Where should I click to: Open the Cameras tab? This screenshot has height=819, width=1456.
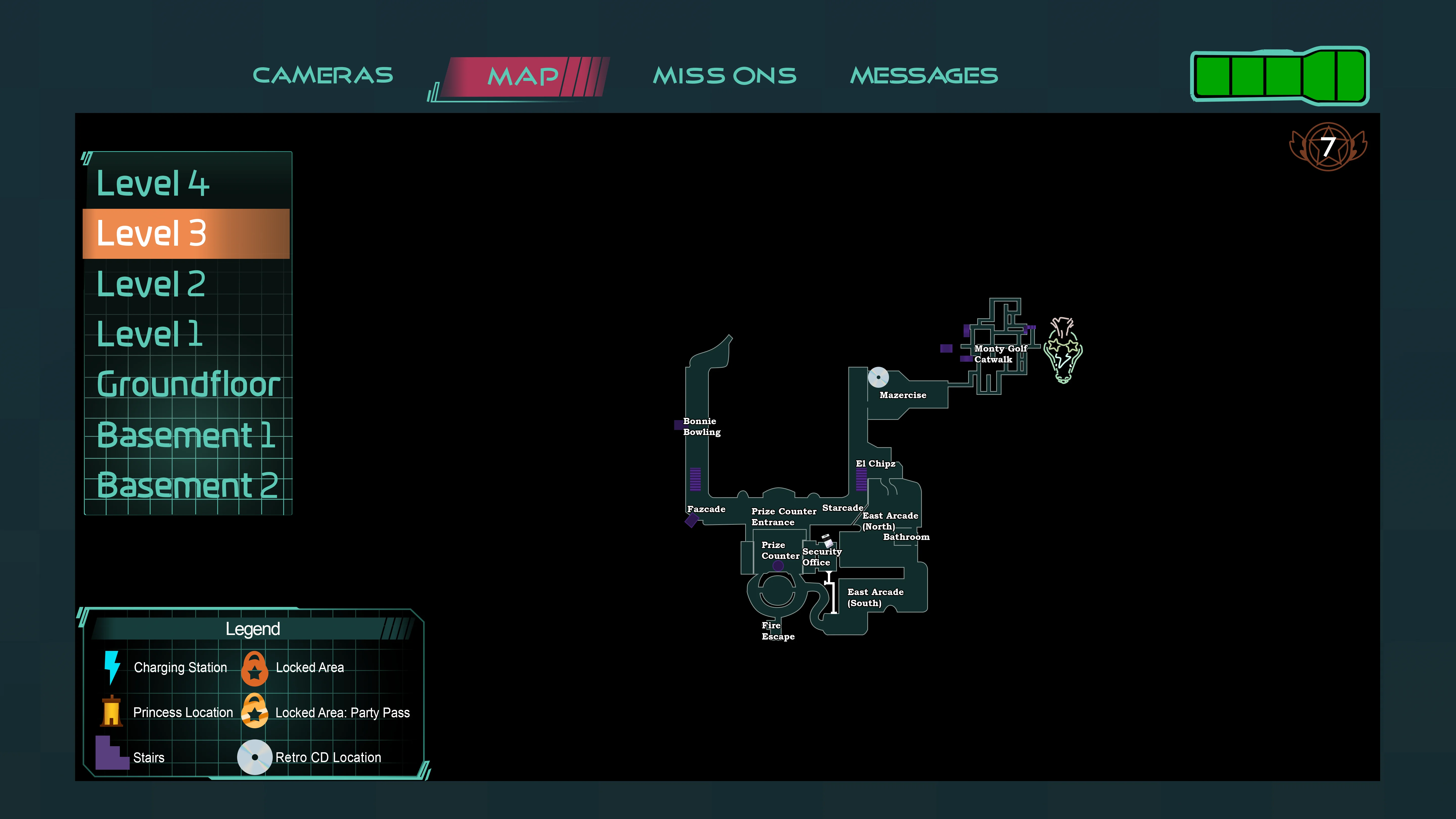pyautogui.click(x=323, y=75)
